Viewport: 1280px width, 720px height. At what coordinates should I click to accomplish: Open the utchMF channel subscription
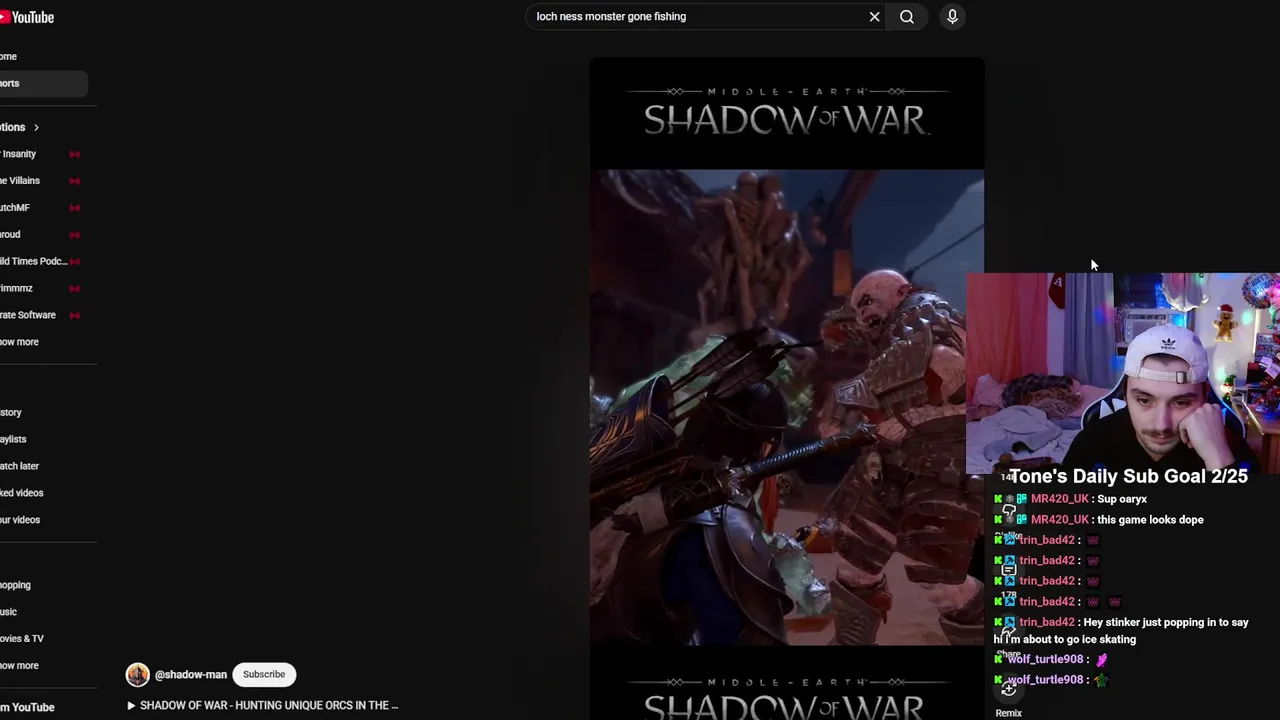(x=15, y=208)
